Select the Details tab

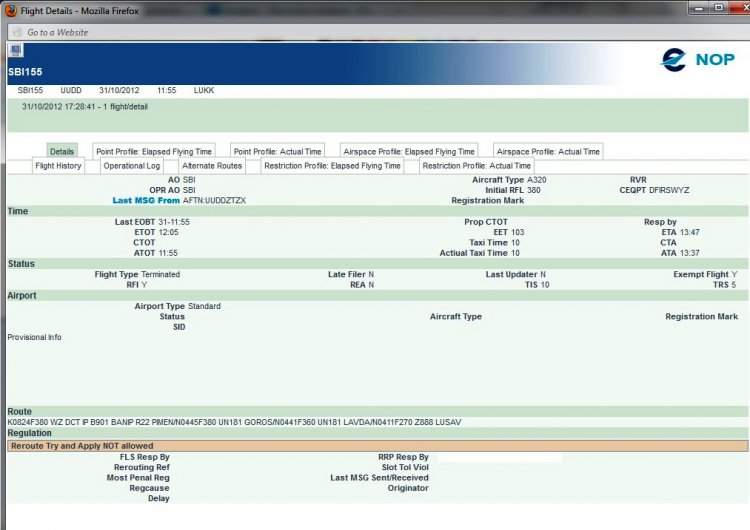pyautogui.click(x=62, y=151)
